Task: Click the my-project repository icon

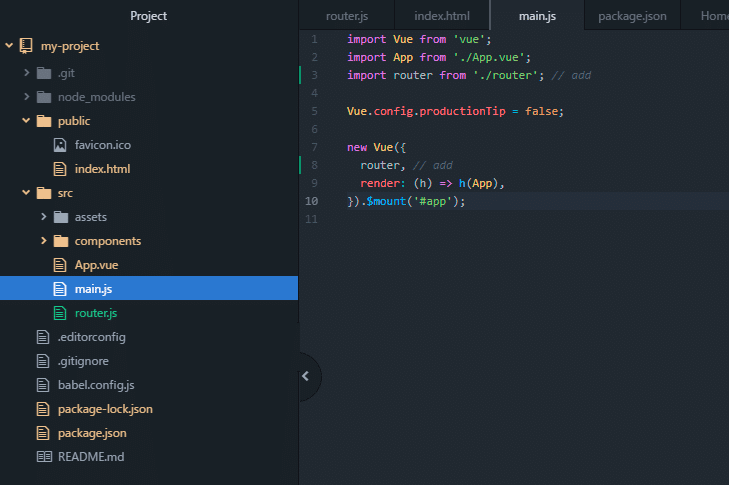Action: tap(26, 46)
